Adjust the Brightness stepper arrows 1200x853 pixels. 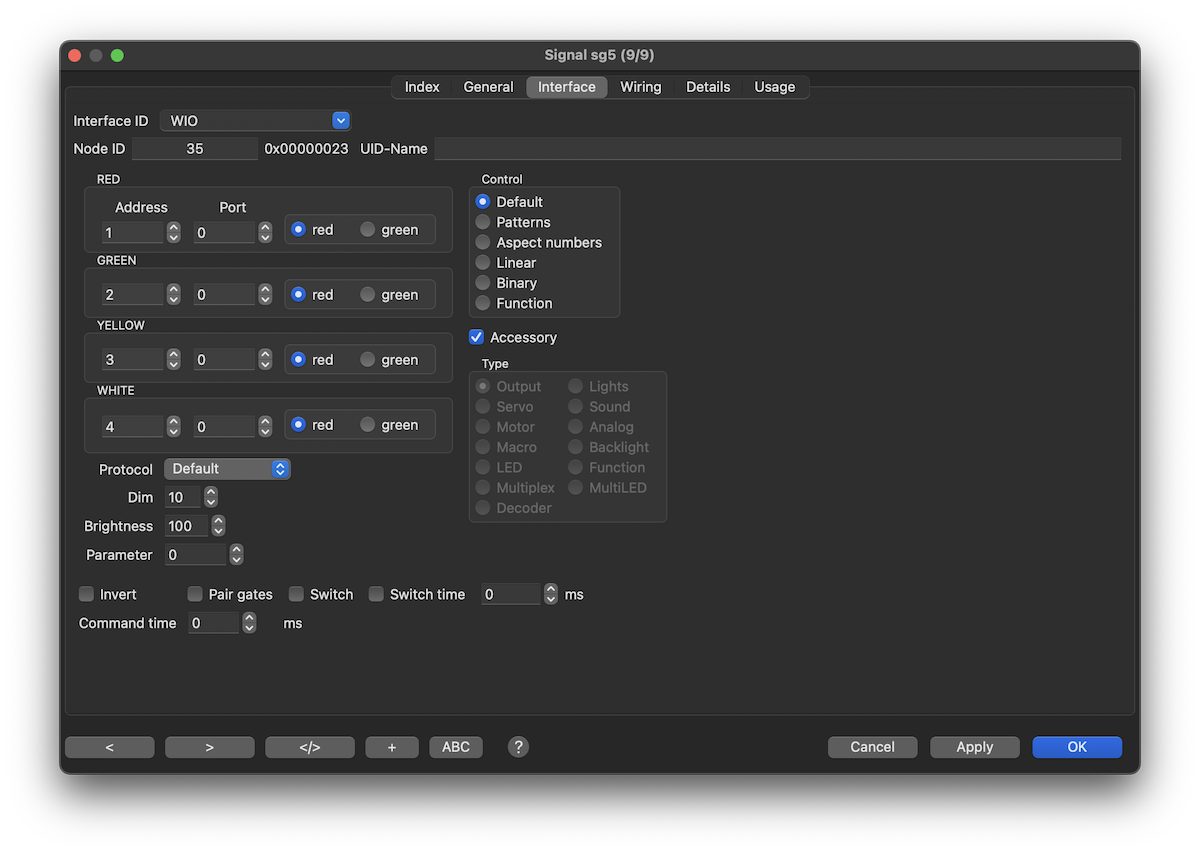218,526
